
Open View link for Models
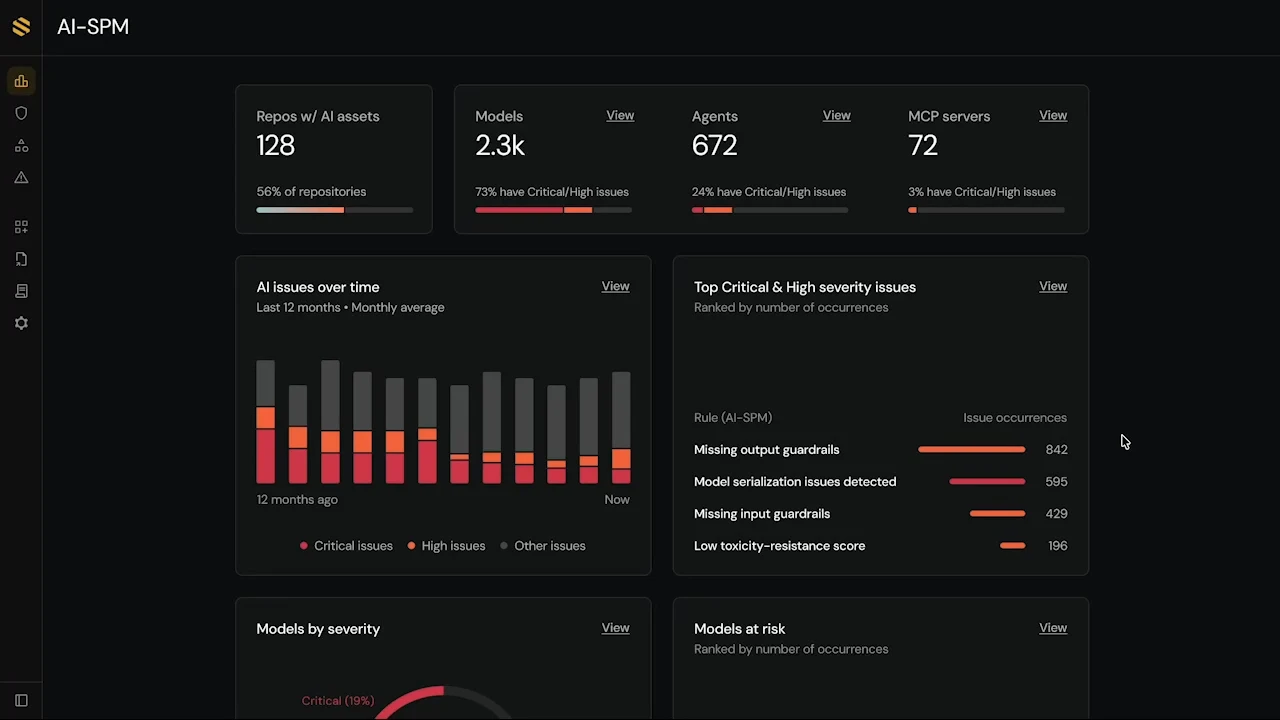[620, 115]
